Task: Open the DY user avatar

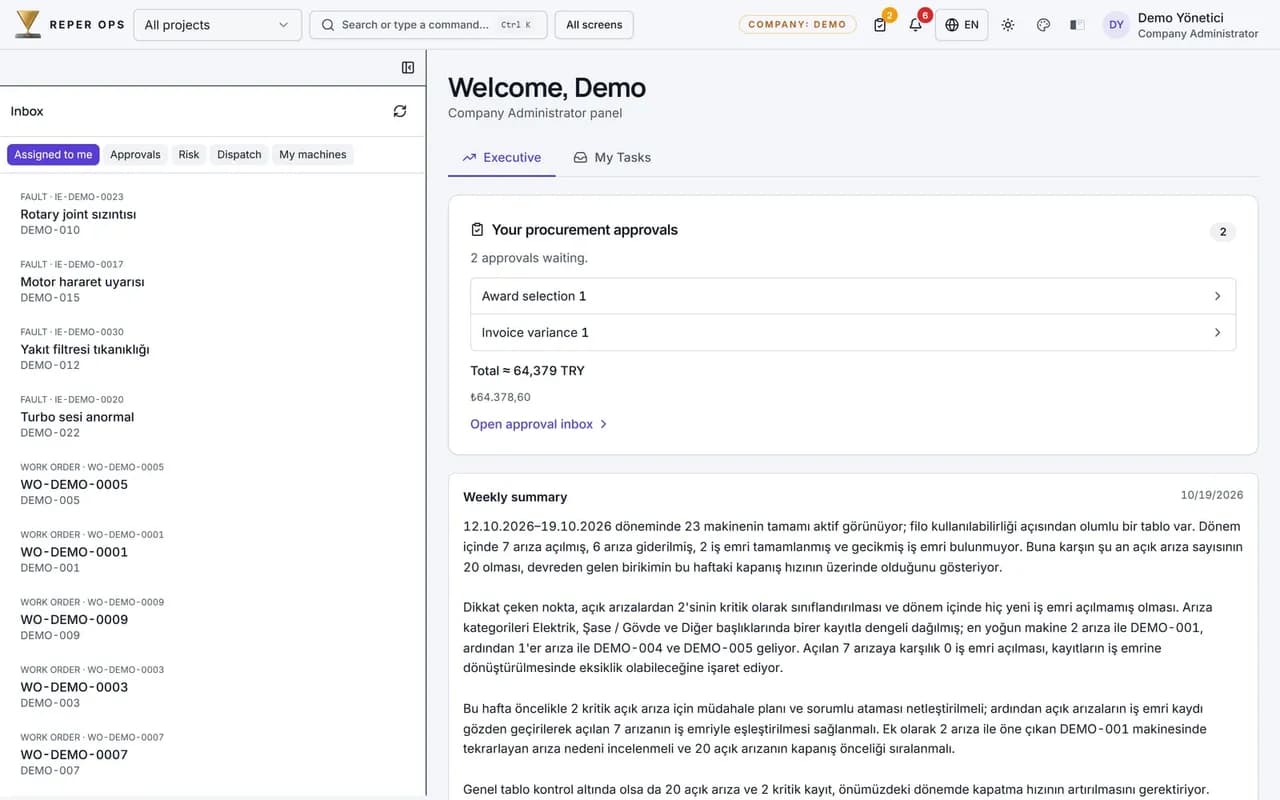Action: (1116, 25)
